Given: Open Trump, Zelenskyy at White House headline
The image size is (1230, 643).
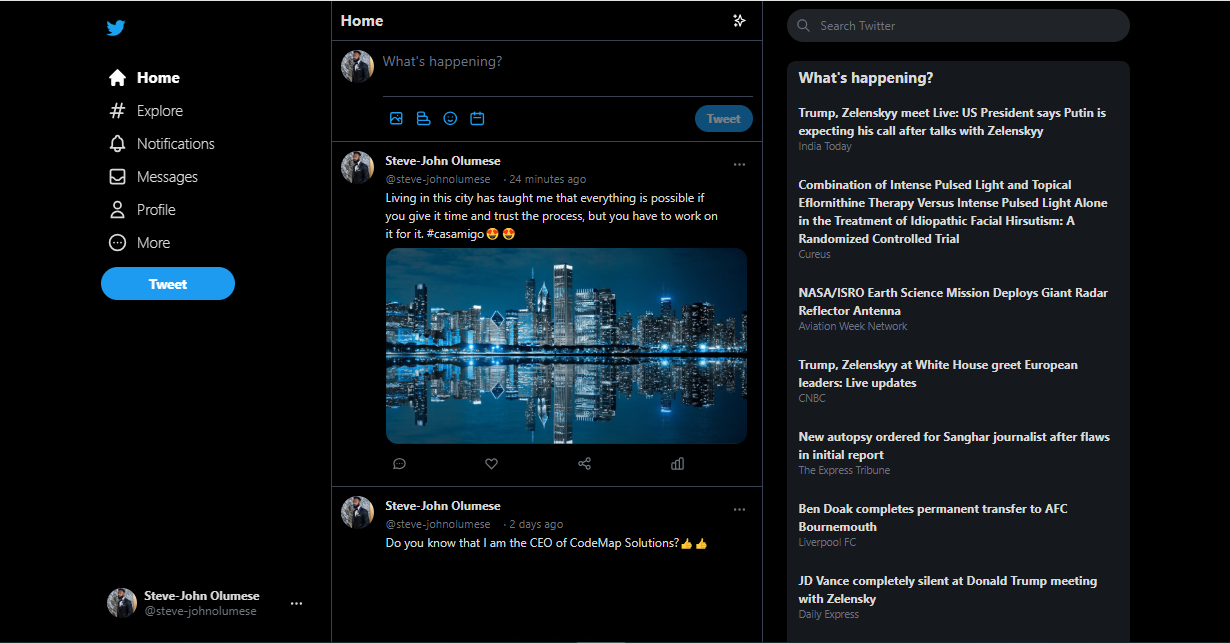Looking at the screenshot, I should [938, 374].
